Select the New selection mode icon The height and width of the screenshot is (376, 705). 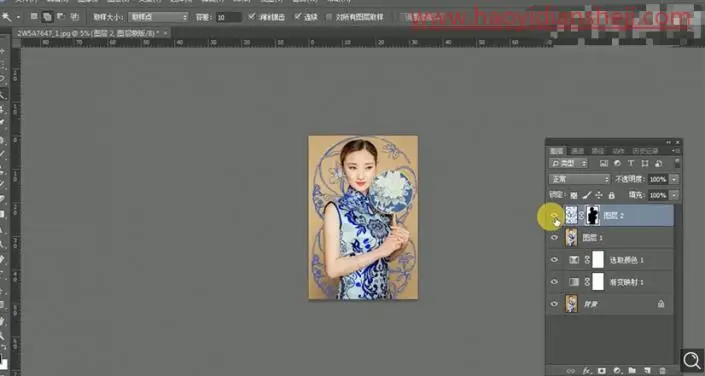[x=34, y=17]
